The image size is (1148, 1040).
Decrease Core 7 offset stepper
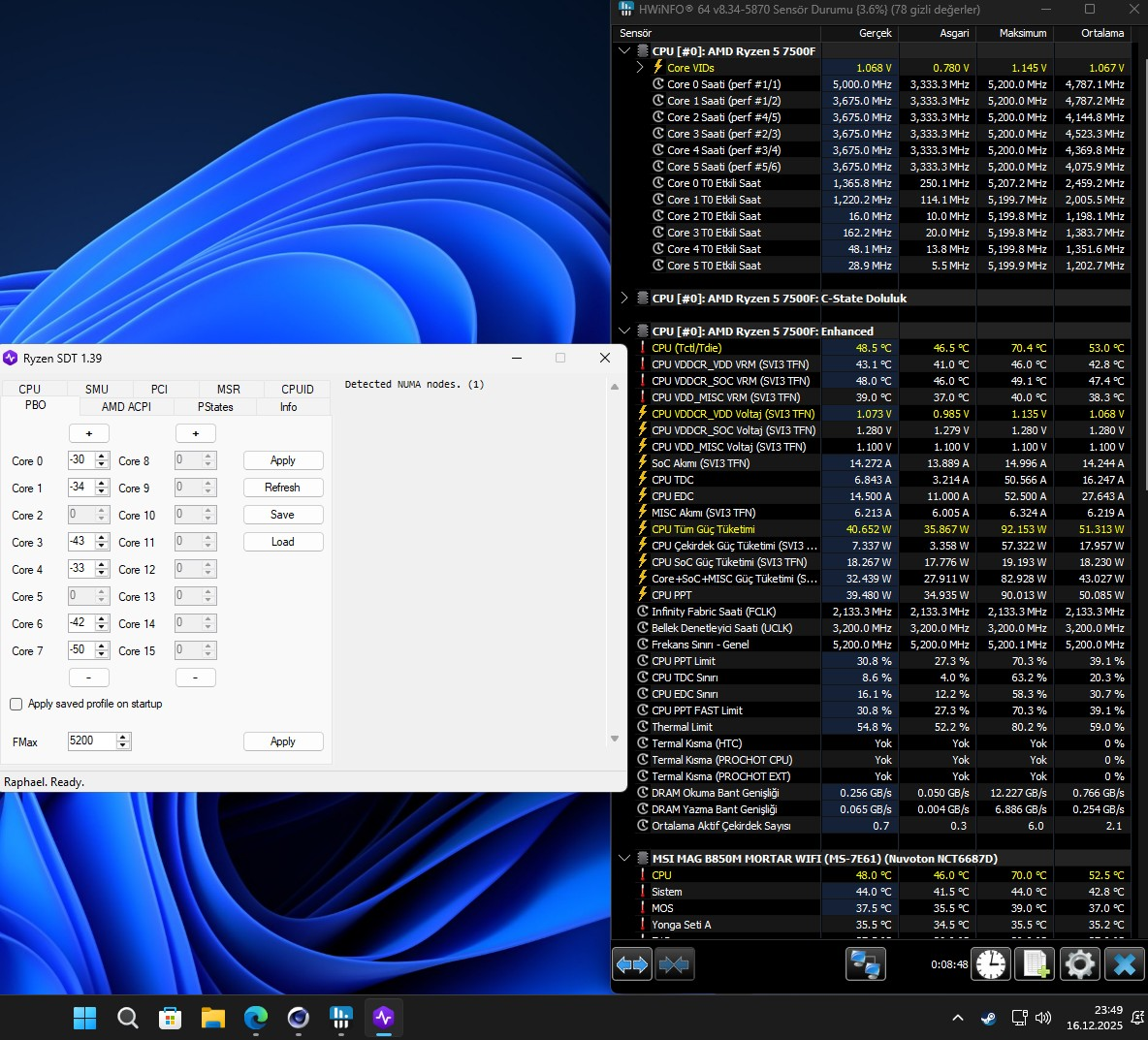(x=102, y=653)
